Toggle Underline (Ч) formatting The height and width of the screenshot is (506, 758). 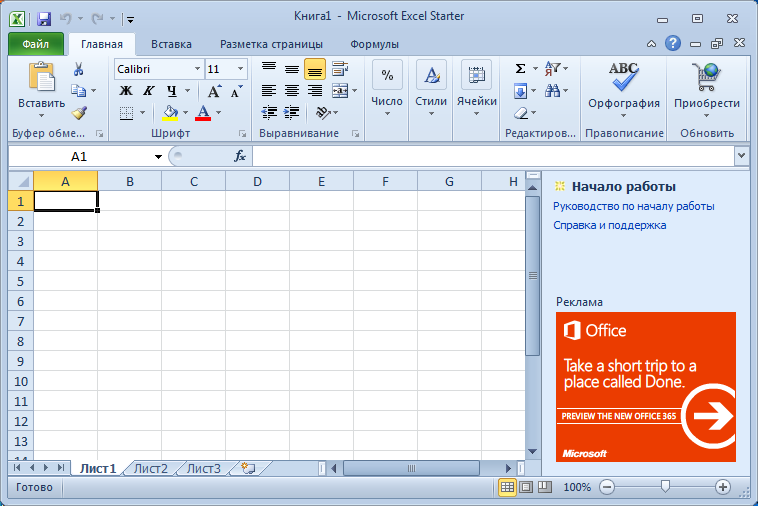point(172,91)
